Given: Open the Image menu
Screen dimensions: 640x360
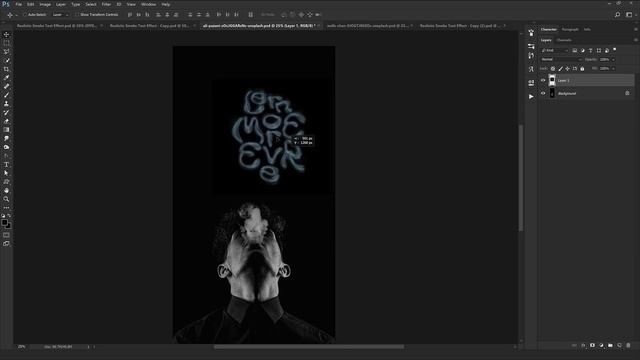Looking at the screenshot, I should (x=45, y=4).
